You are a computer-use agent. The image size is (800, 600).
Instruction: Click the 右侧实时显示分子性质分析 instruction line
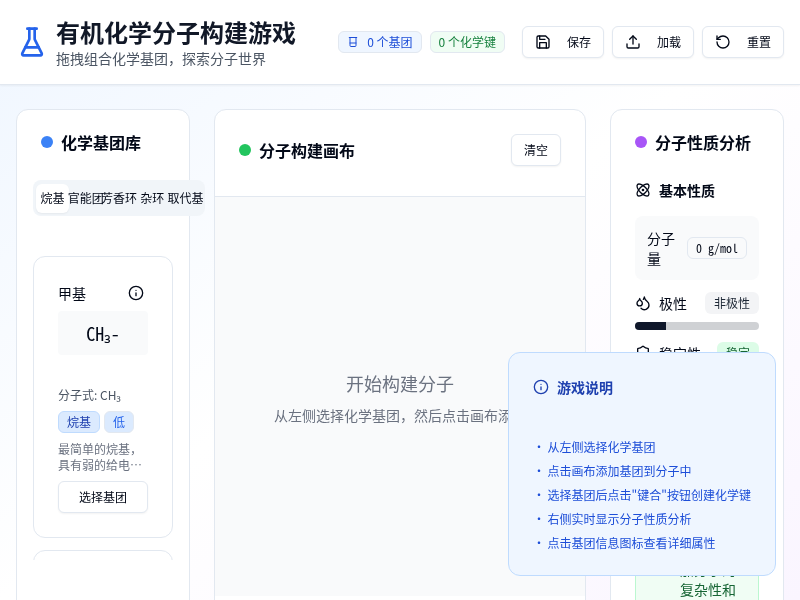619,519
